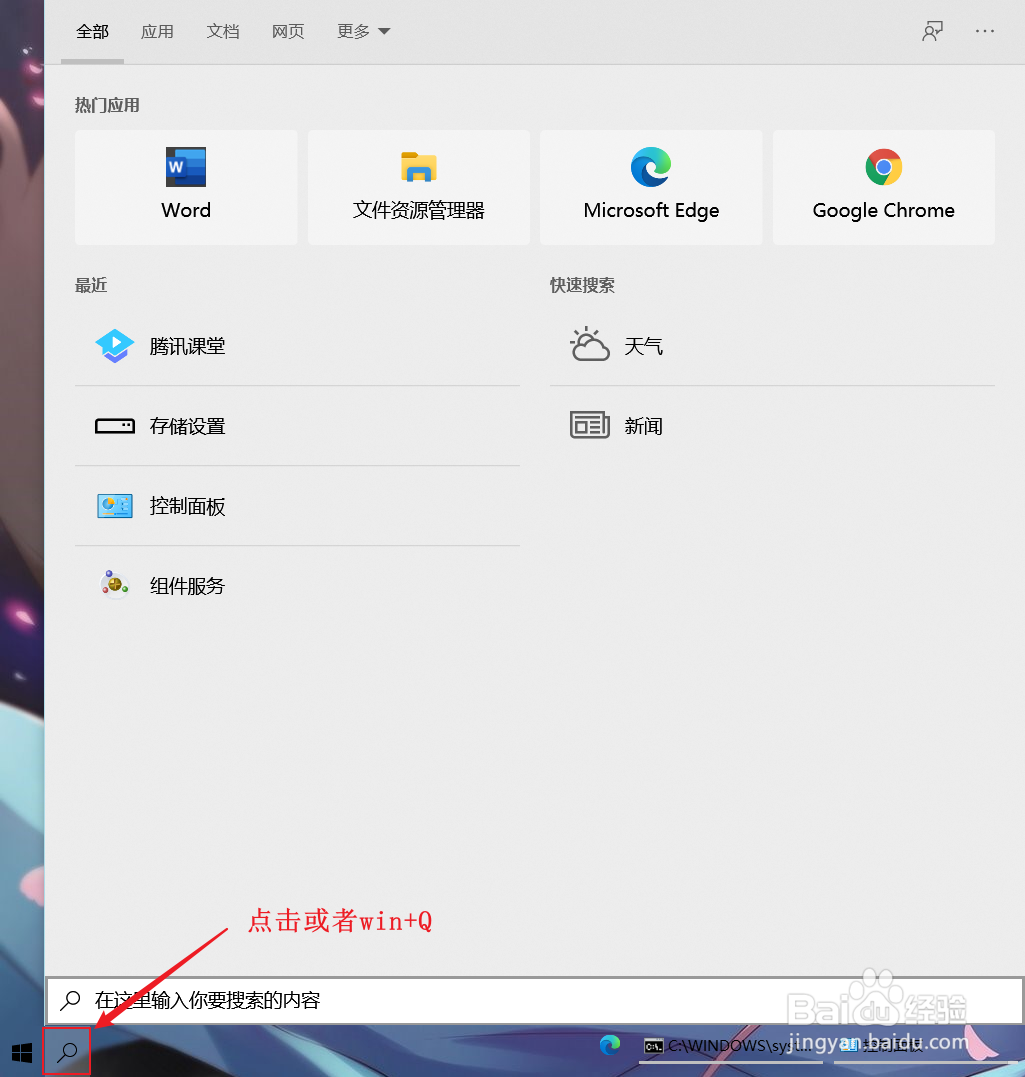1025x1077 pixels.
Task: Launch Google Chrome from top apps
Action: (x=883, y=187)
